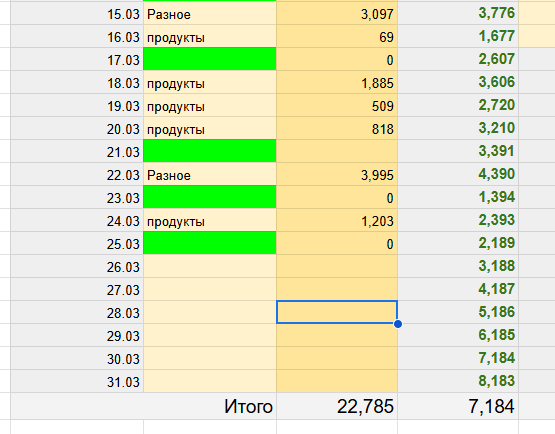Select the zero amount in row 25.03

[x=337, y=244]
